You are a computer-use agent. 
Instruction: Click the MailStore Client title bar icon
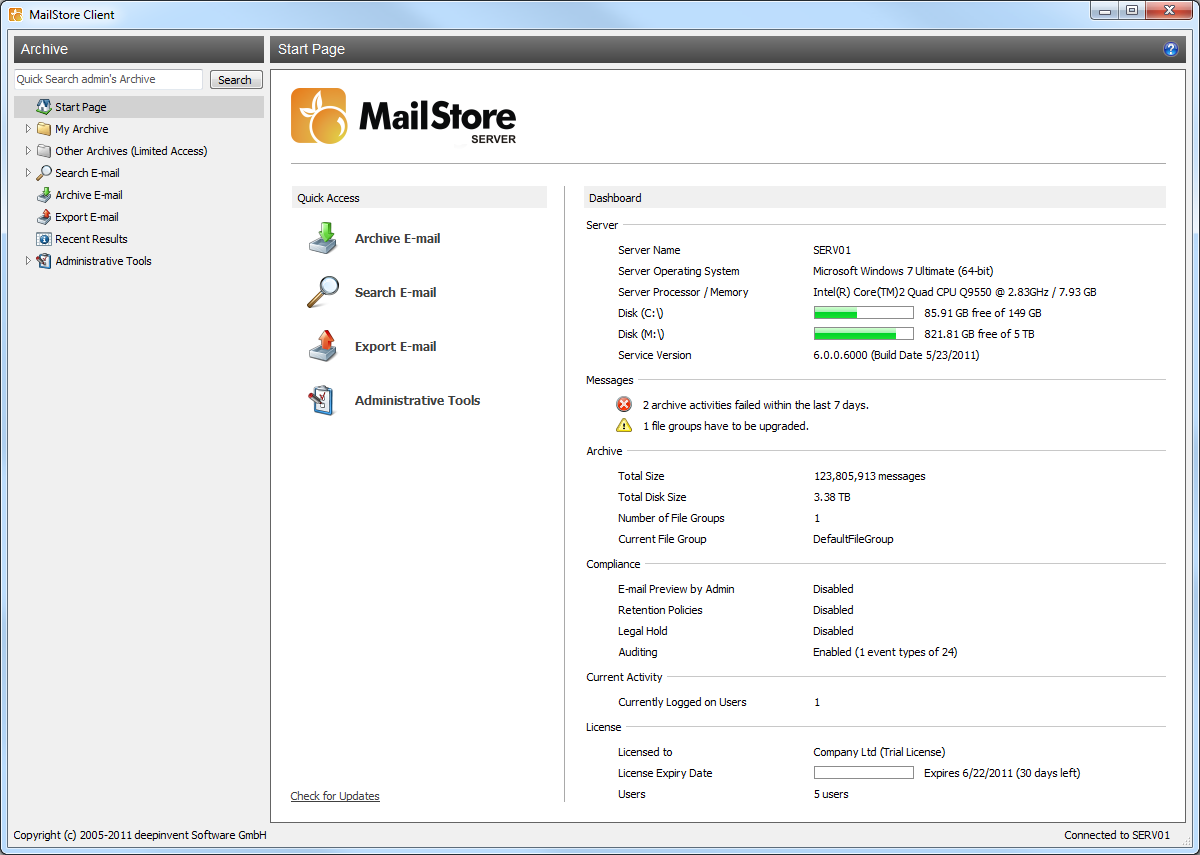click(x=16, y=14)
